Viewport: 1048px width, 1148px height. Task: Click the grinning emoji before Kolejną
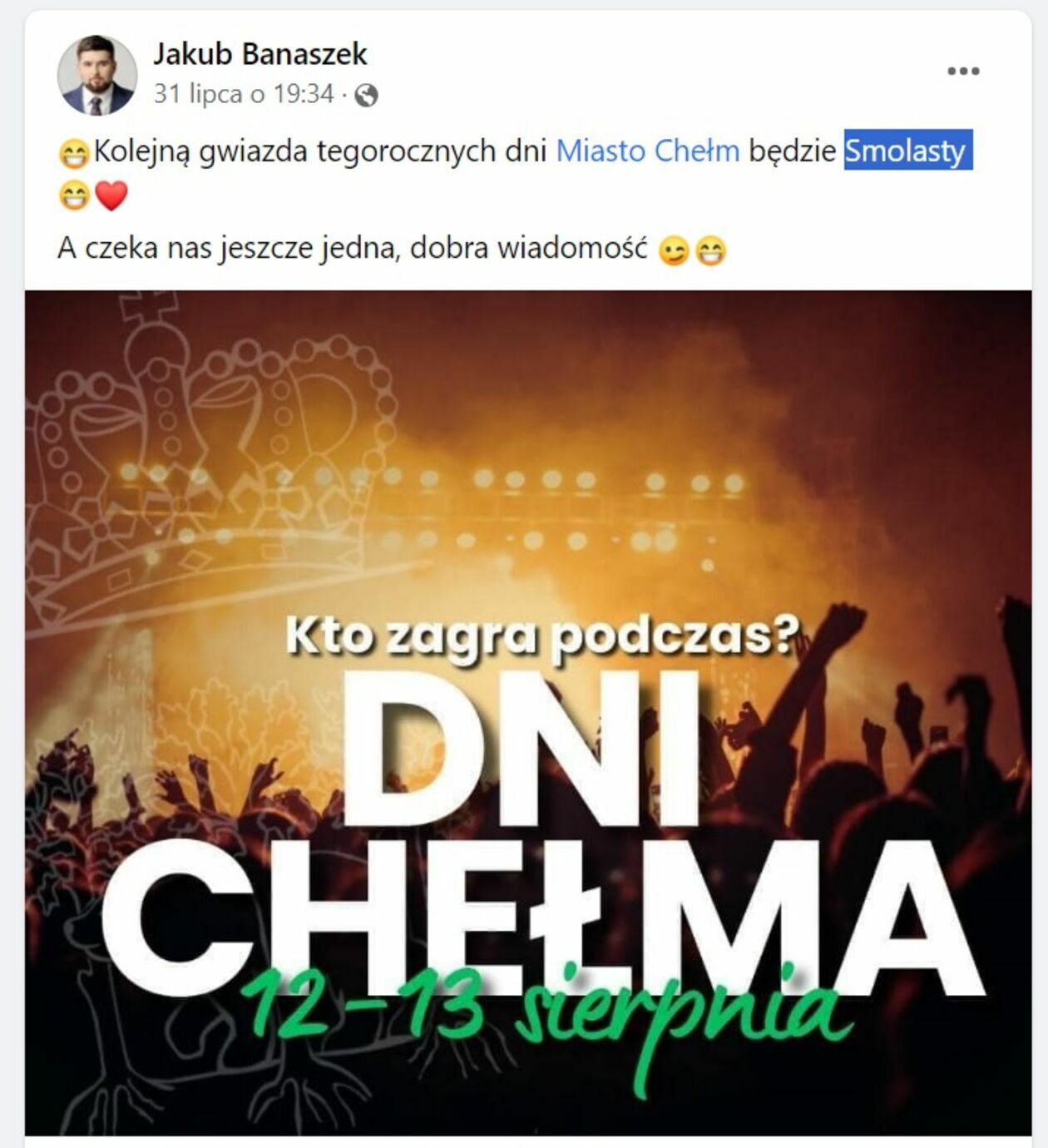74,154
